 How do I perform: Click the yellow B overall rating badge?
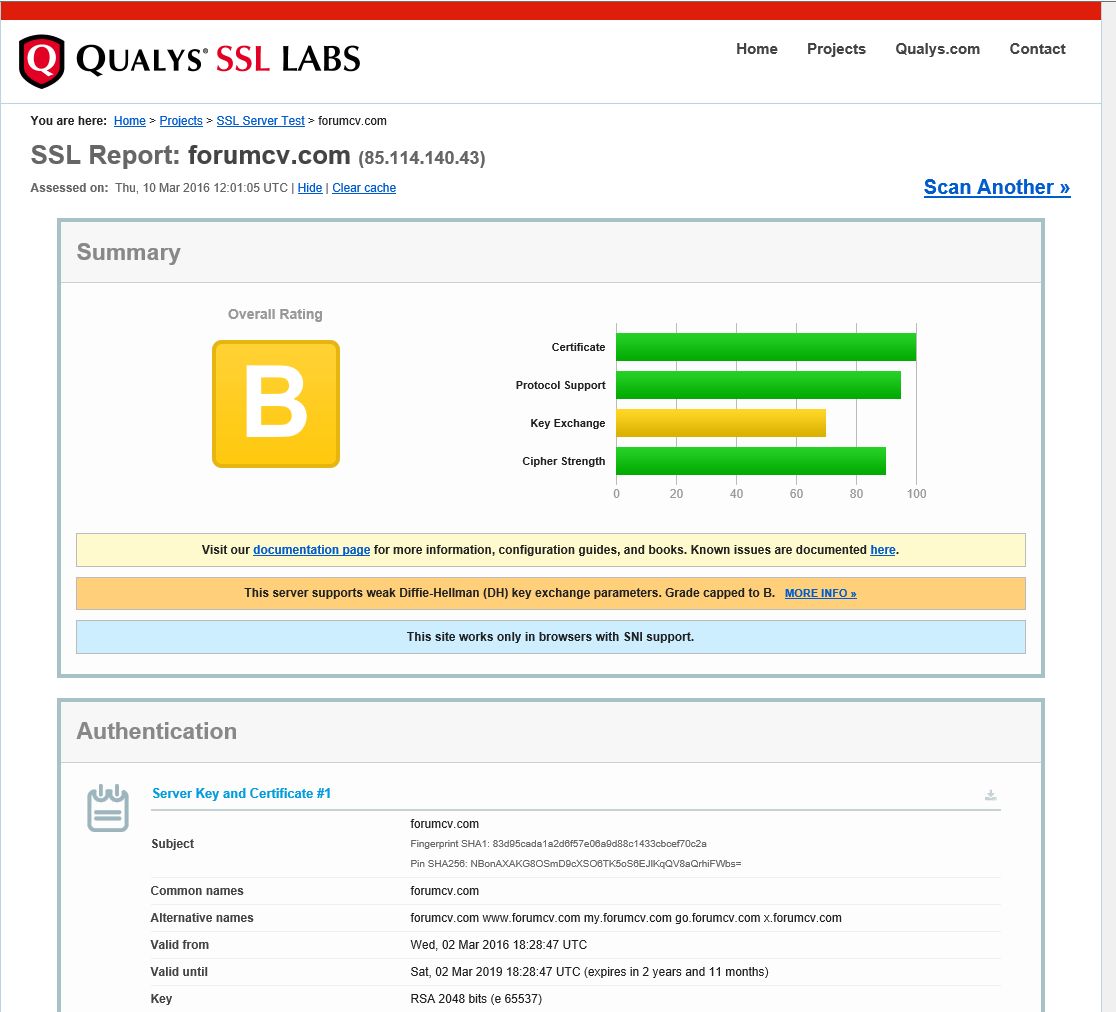[x=276, y=404]
